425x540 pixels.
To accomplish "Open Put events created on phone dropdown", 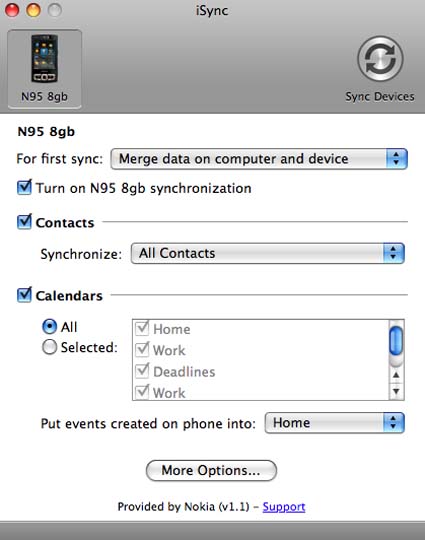I will pyautogui.click(x=334, y=423).
